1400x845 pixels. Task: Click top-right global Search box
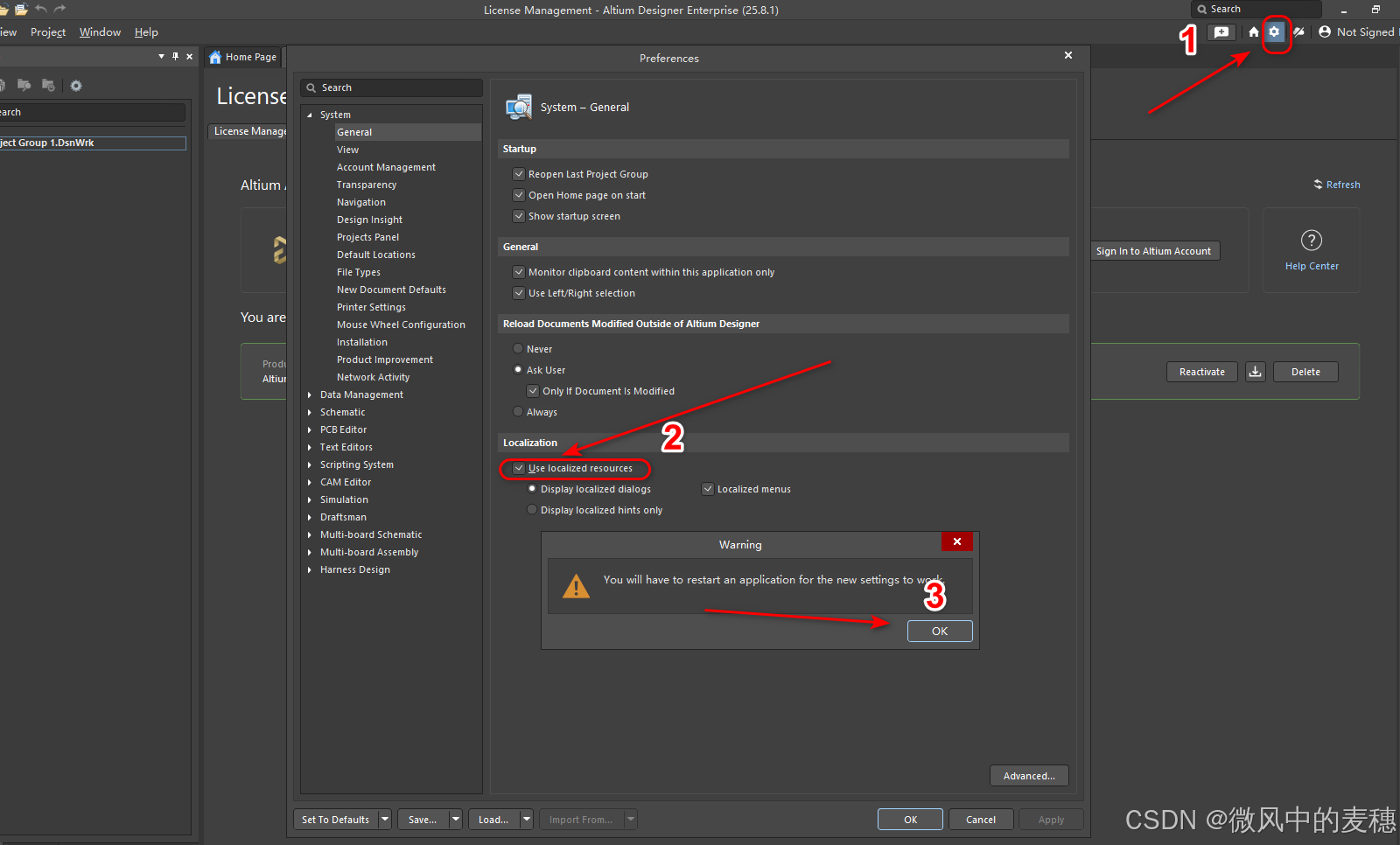click(x=1256, y=9)
